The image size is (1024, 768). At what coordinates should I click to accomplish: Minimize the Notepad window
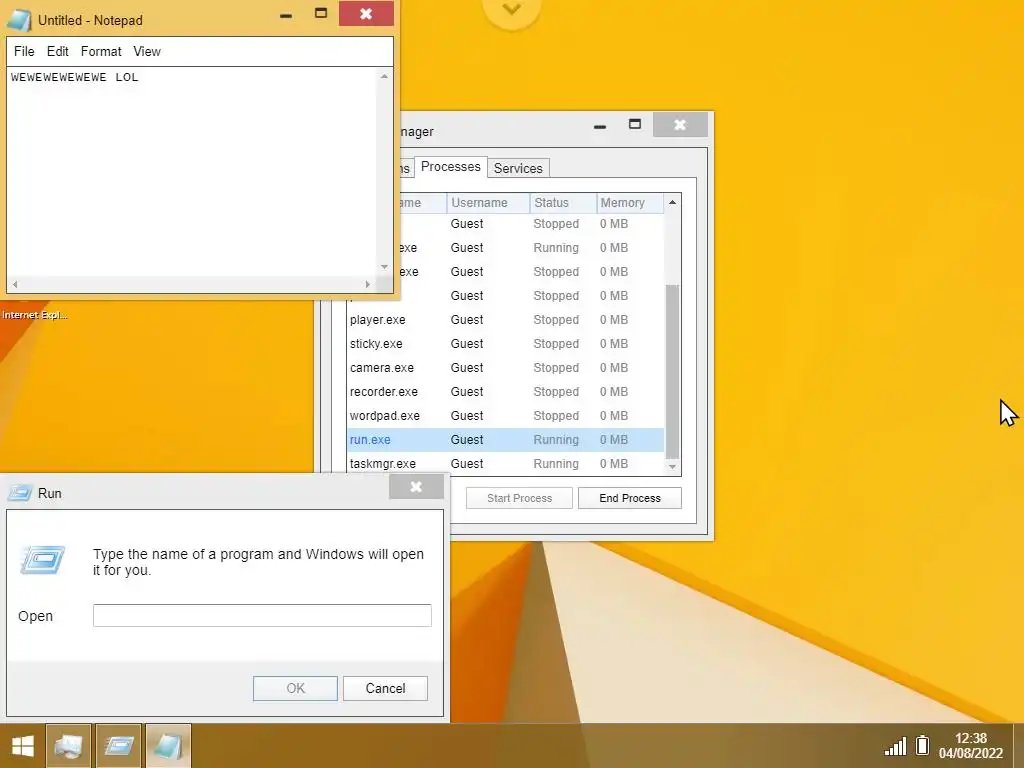click(x=285, y=15)
